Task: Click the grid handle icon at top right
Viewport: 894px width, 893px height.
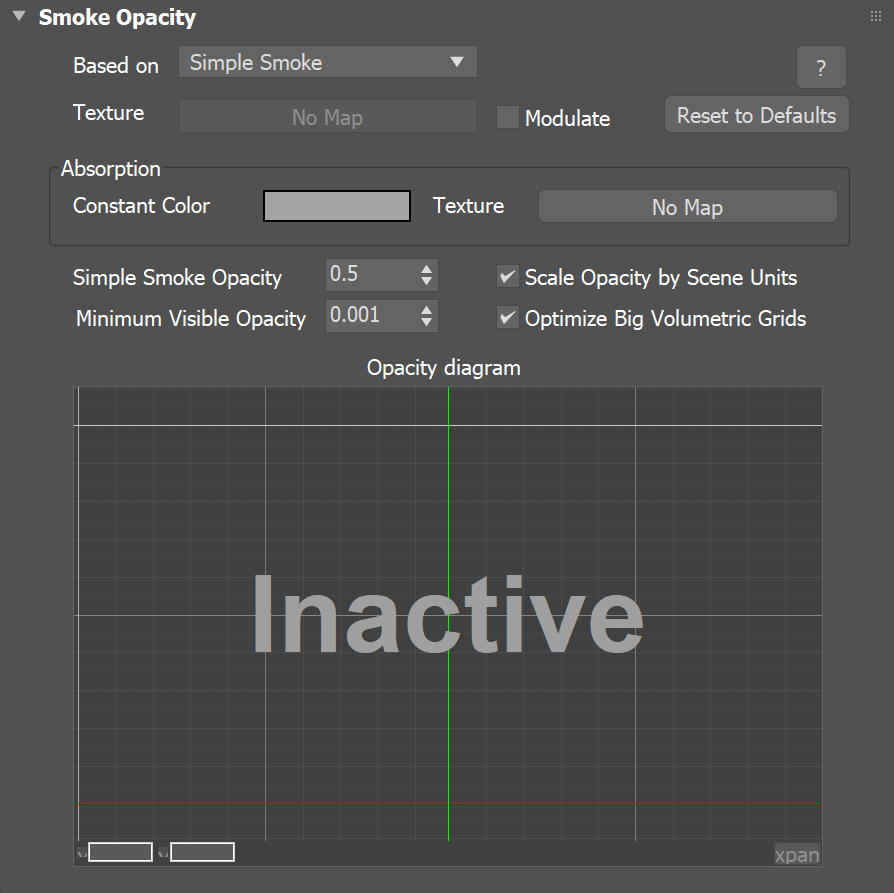Action: pyautogui.click(x=876, y=15)
